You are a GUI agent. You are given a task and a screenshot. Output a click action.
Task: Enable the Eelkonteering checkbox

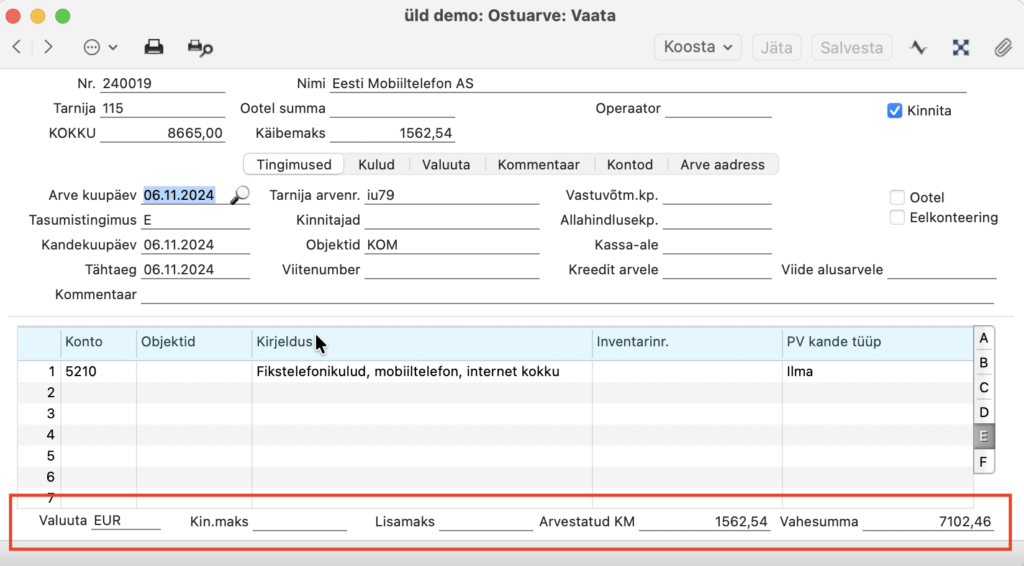point(897,217)
